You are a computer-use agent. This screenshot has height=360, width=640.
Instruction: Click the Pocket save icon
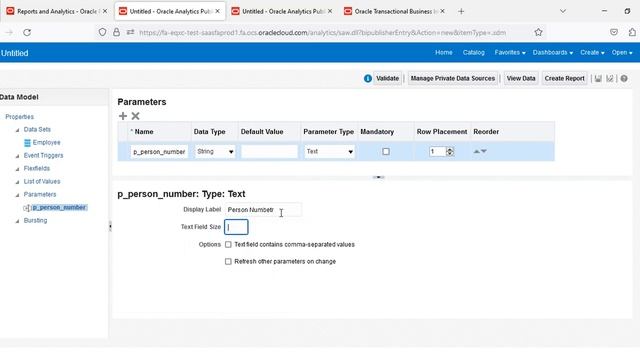(614, 32)
